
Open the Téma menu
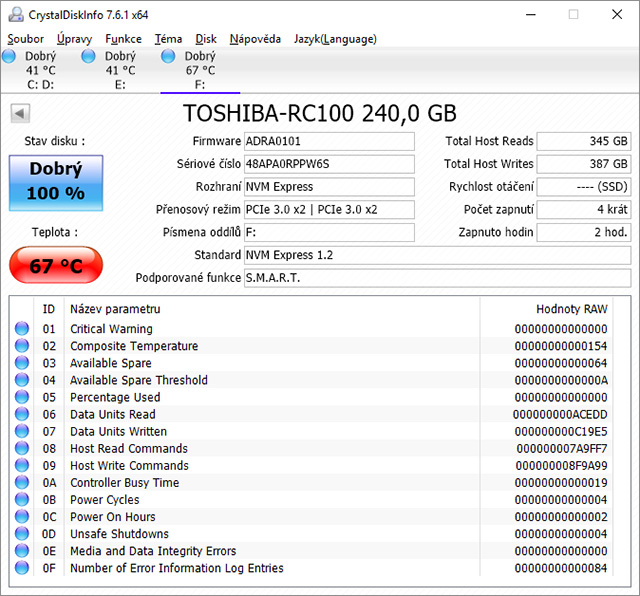pyautogui.click(x=168, y=39)
